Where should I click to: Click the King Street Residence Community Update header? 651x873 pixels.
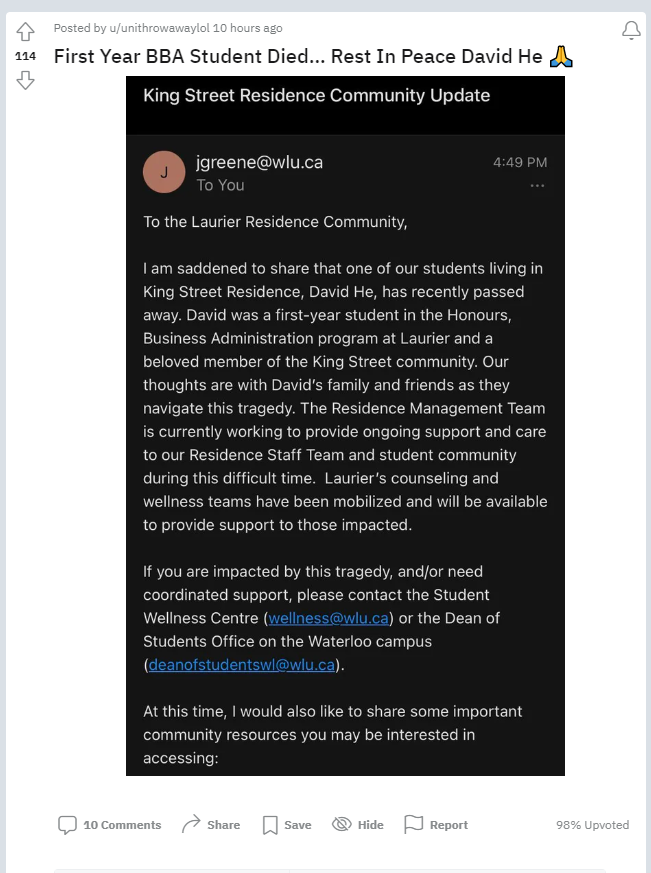[317, 95]
